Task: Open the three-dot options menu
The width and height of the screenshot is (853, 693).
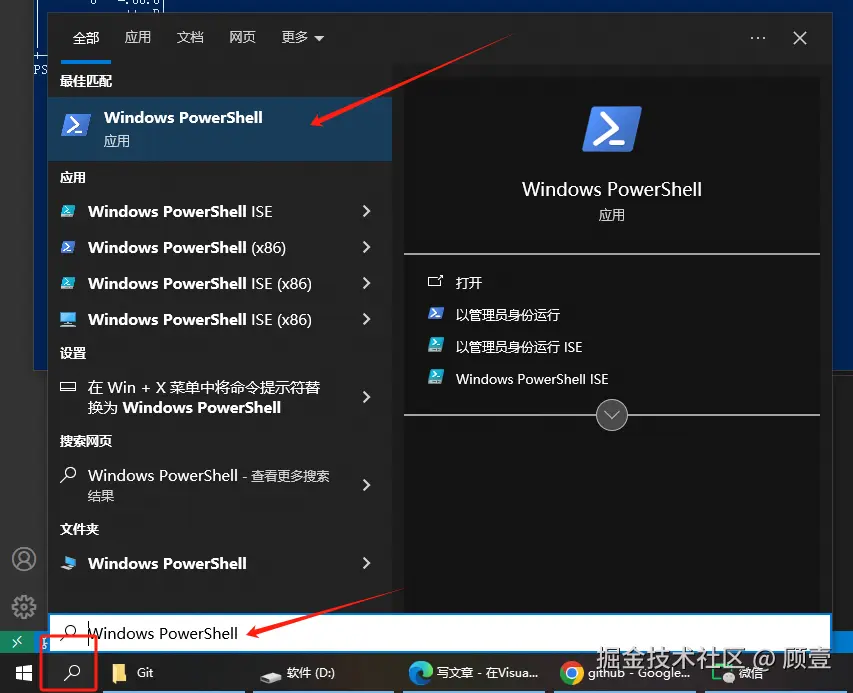Action: [758, 38]
